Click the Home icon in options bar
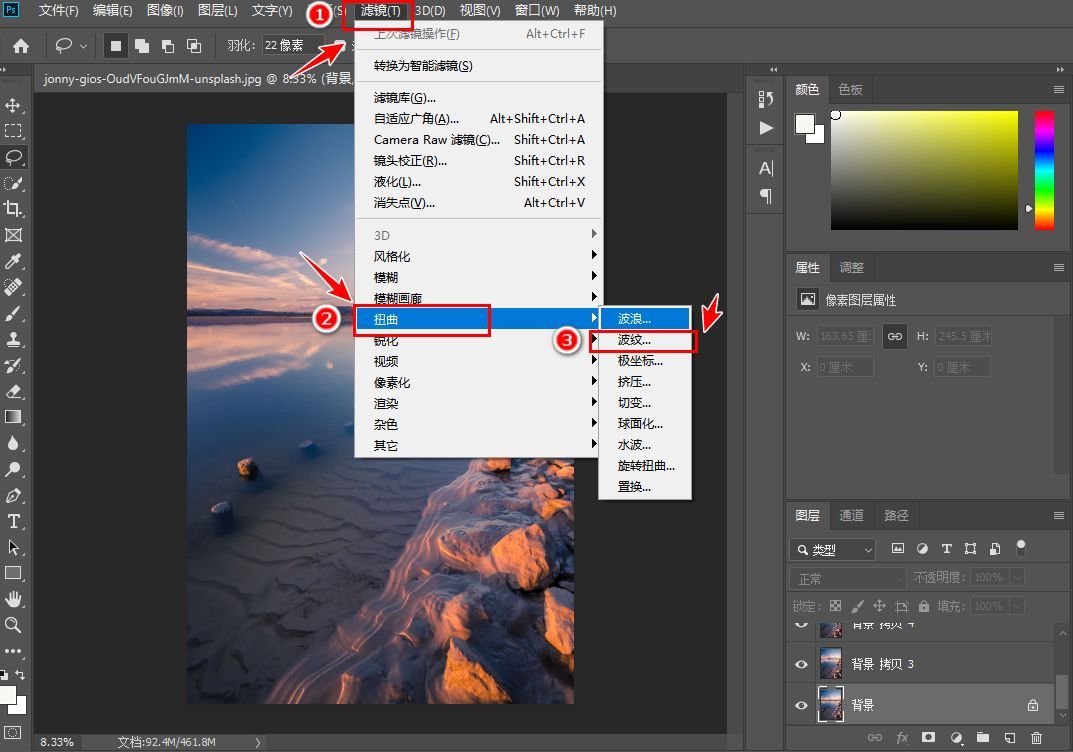Image resolution: width=1073 pixels, height=752 pixels. [x=21, y=46]
